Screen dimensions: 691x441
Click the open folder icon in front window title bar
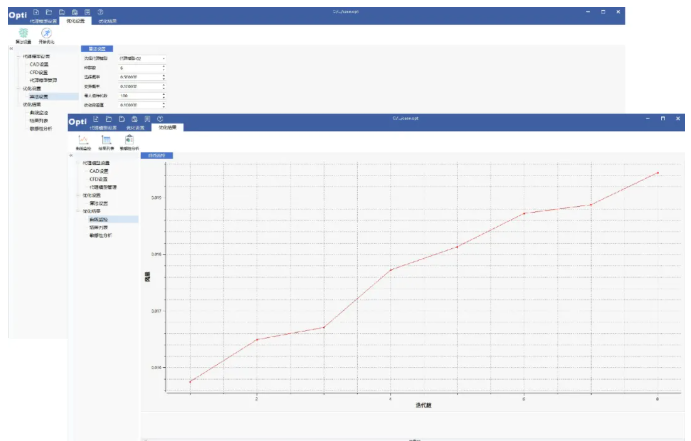point(109,119)
